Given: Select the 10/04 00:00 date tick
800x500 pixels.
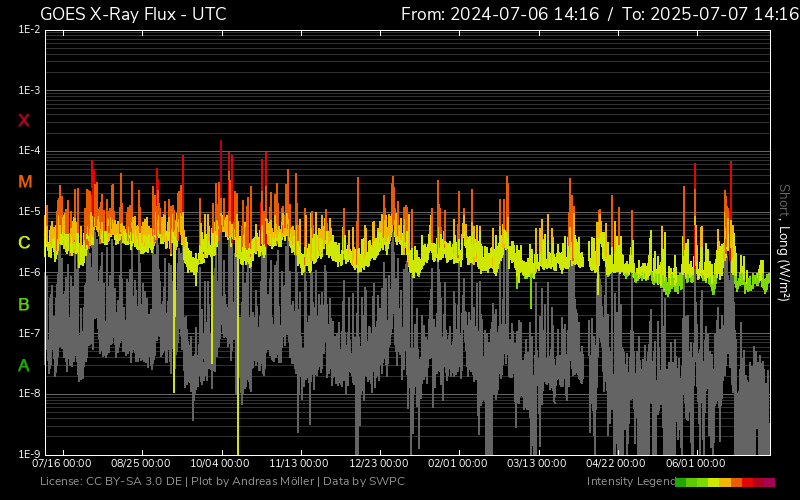Looking at the screenshot, I should pos(219,464).
